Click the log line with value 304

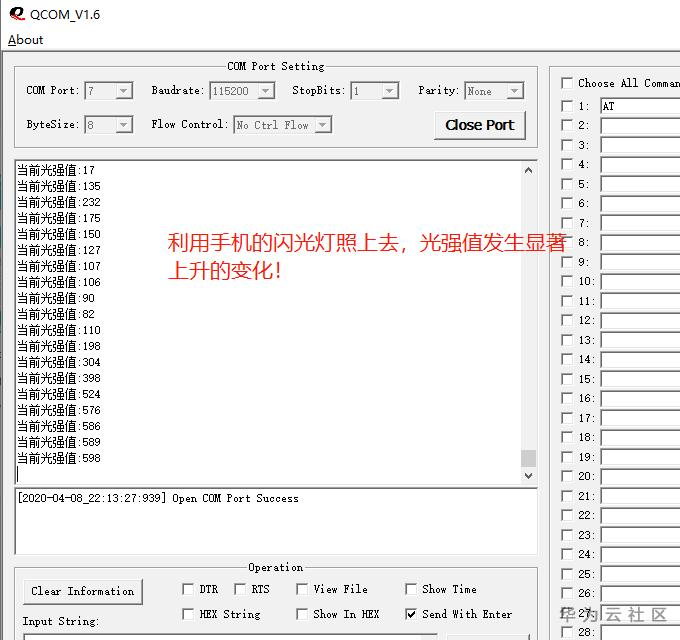click(59, 362)
